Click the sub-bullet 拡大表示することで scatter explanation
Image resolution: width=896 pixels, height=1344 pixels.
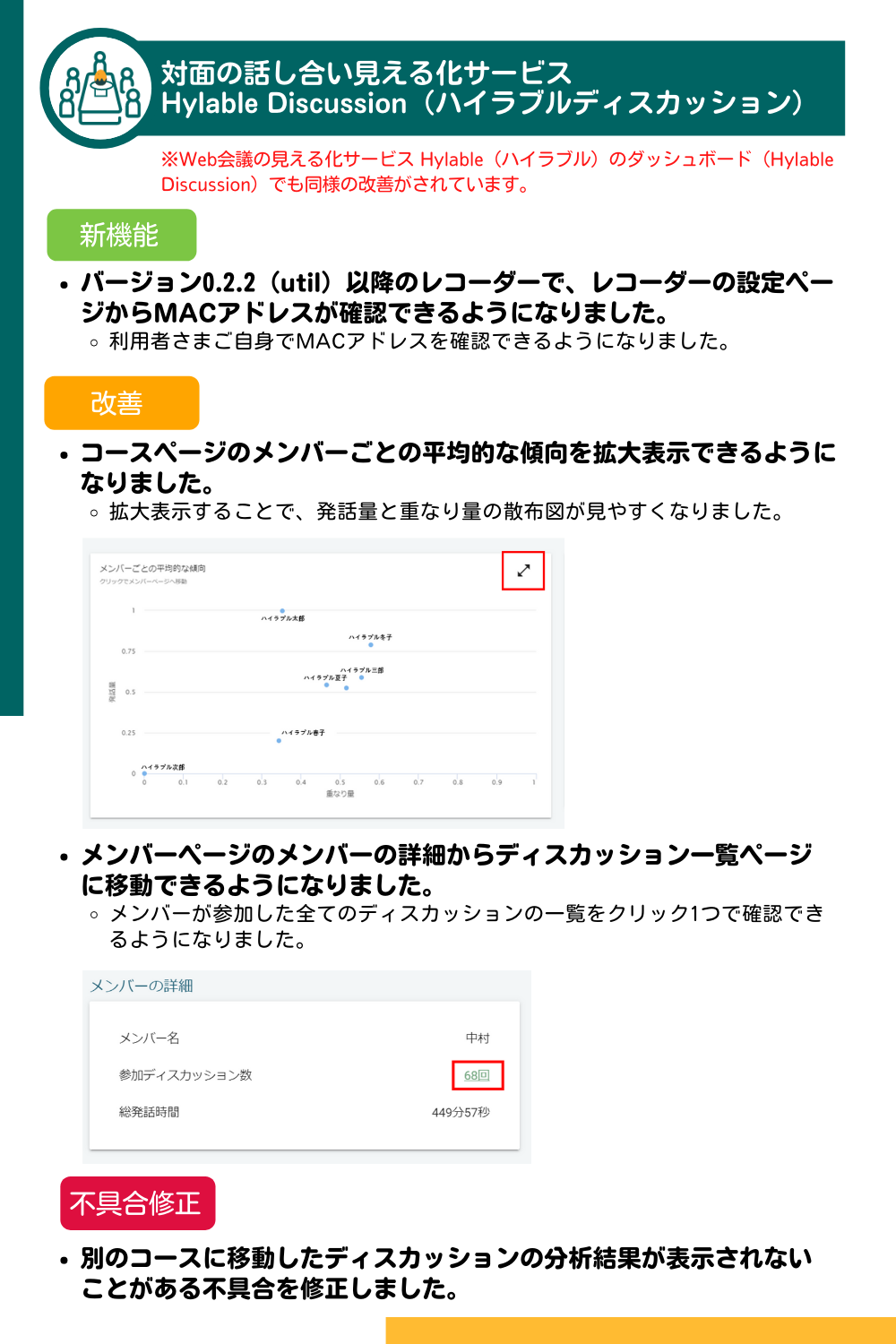(x=447, y=512)
